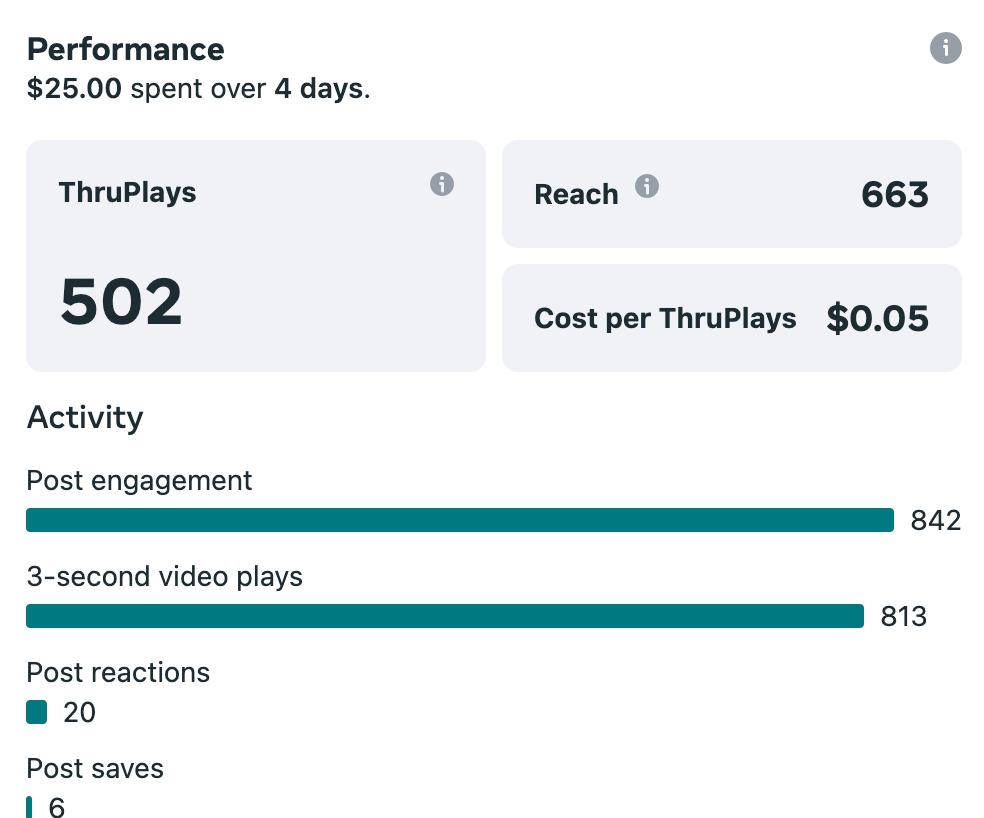
Task: Click the 842 post engagement count
Action: pos(935,520)
